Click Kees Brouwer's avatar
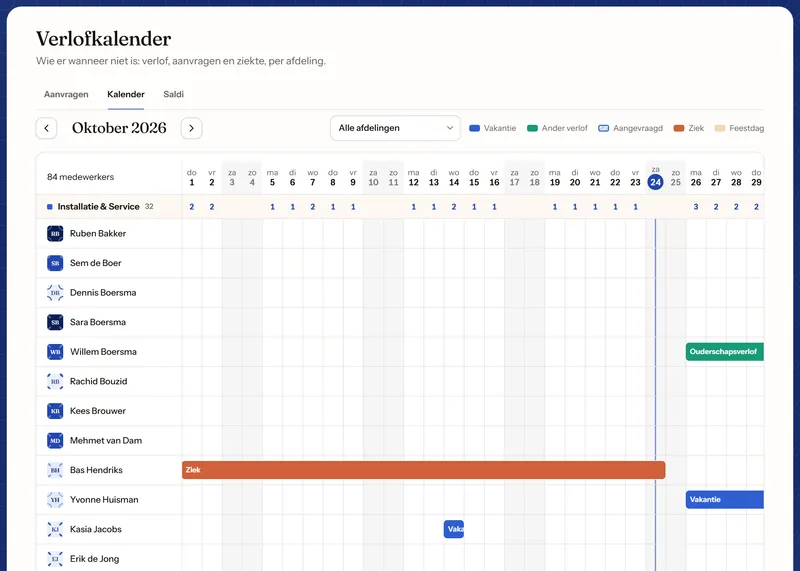The height and width of the screenshot is (571, 800). tap(55, 411)
